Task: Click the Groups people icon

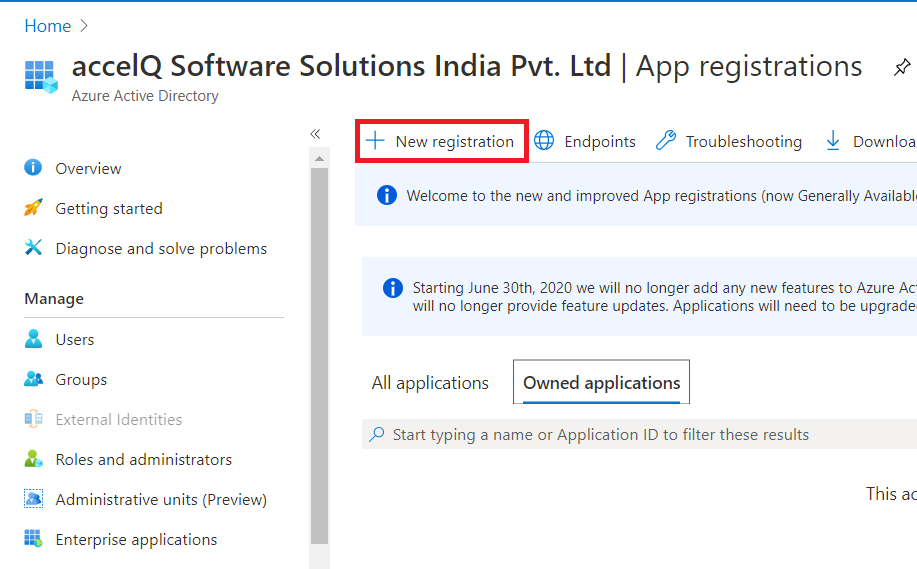Action: point(33,379)
